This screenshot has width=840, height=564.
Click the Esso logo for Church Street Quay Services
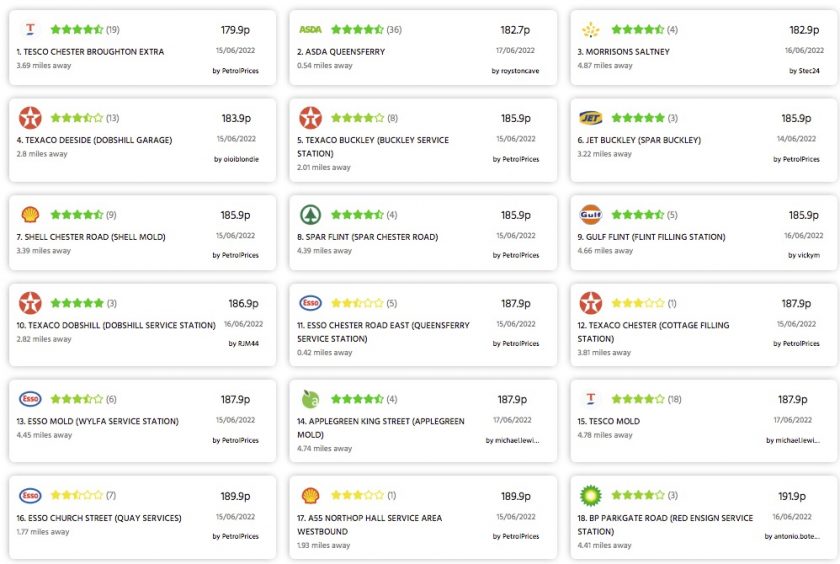click(31, 495)
